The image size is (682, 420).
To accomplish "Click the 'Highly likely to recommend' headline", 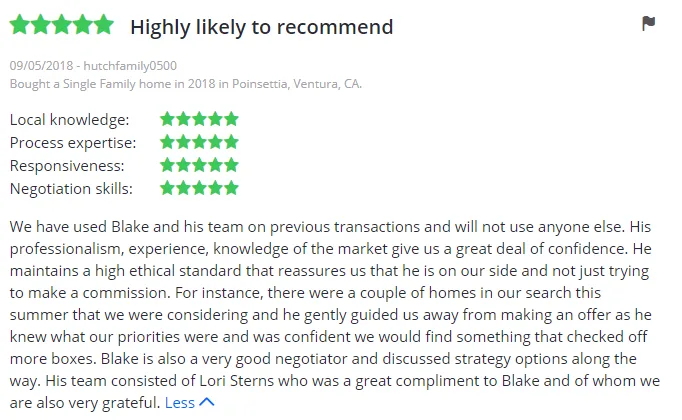I will click(x=262, y=27).
